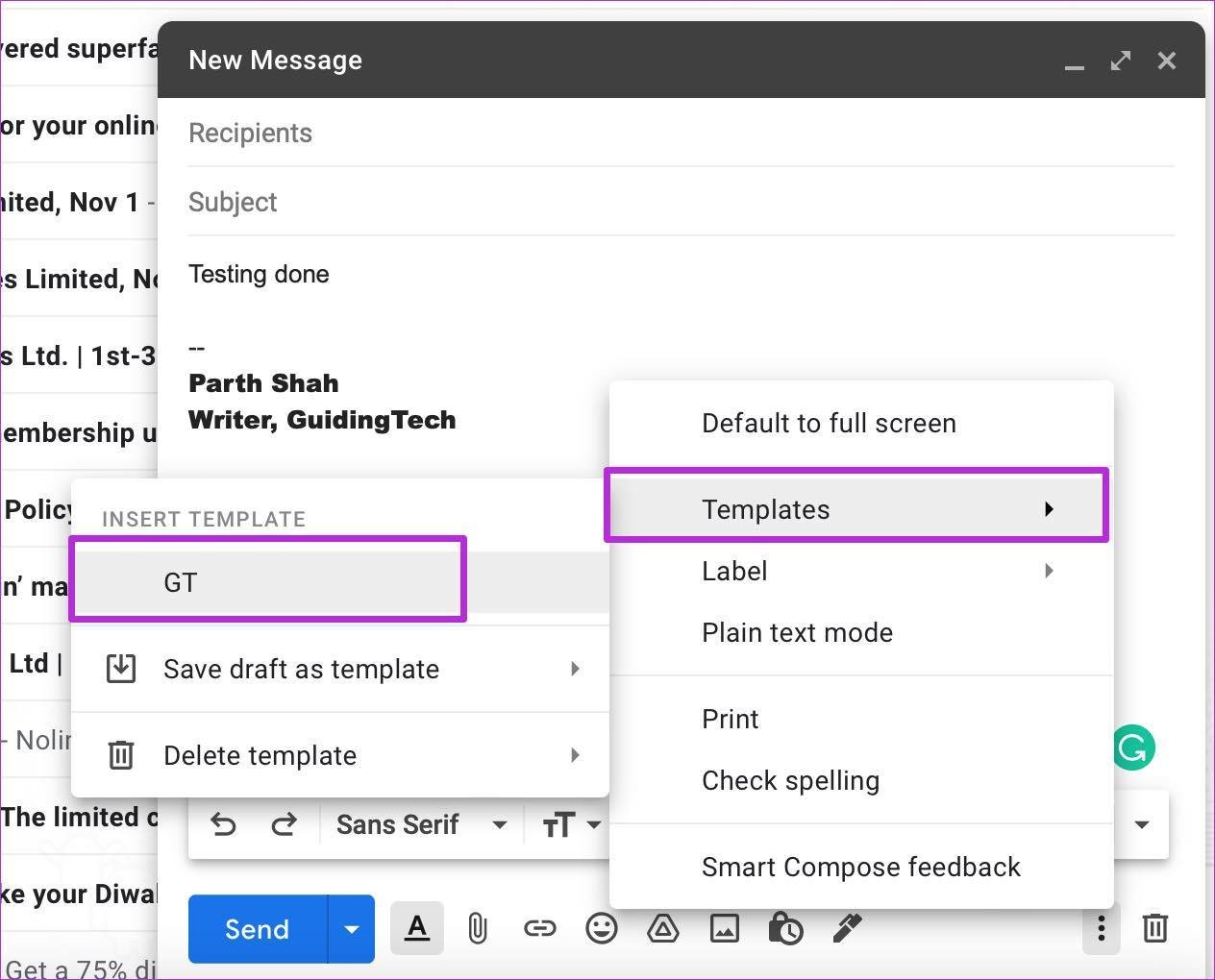The image size is (1215, 980).
Task: Click the attach files paperclip icon
Action: [478, 928]
